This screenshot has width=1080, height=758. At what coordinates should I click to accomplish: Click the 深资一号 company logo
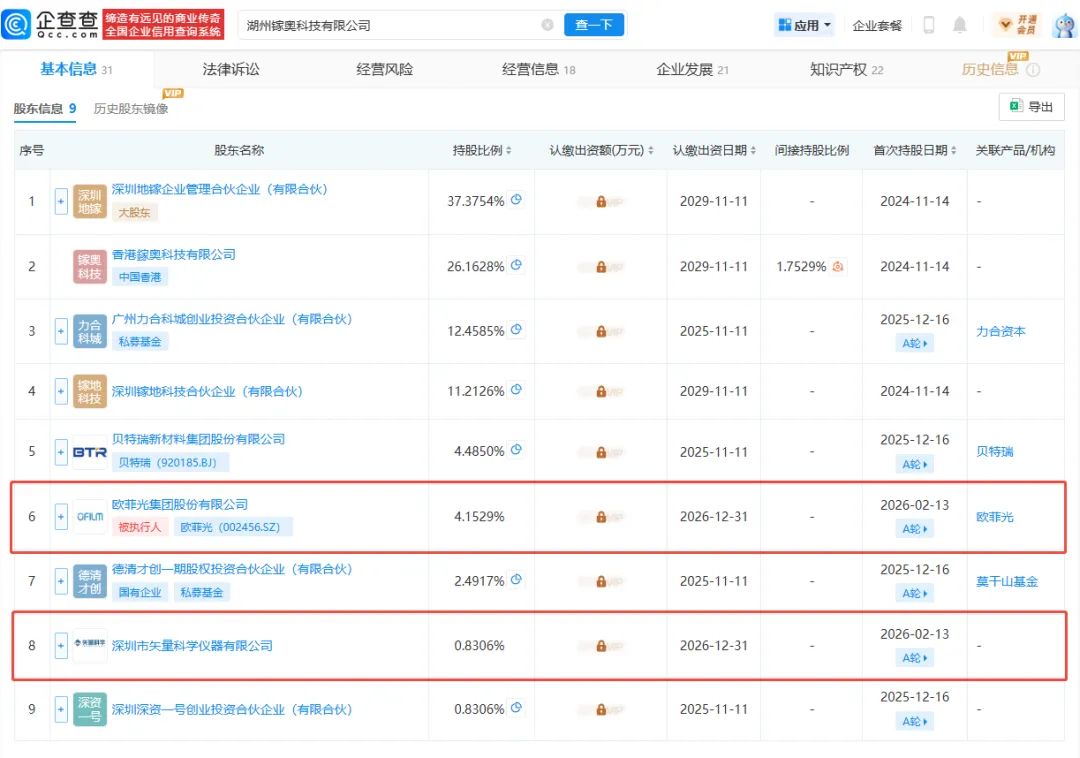coord(90,709)
